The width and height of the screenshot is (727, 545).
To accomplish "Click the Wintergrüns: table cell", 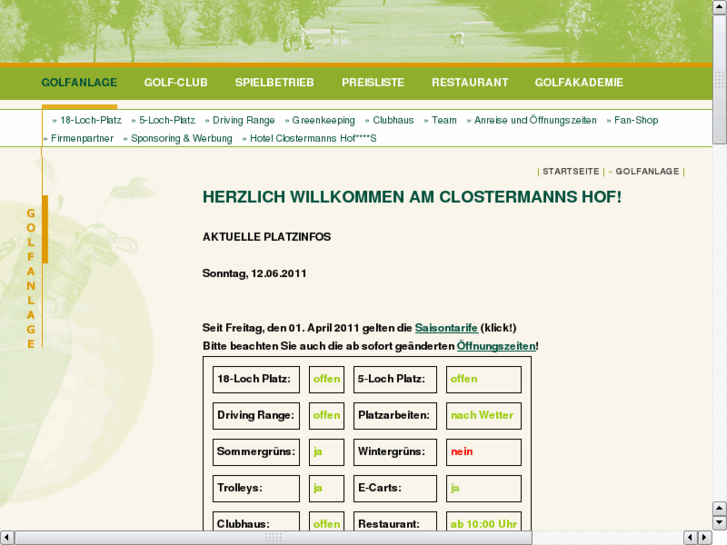I will (x=395, y=452).
